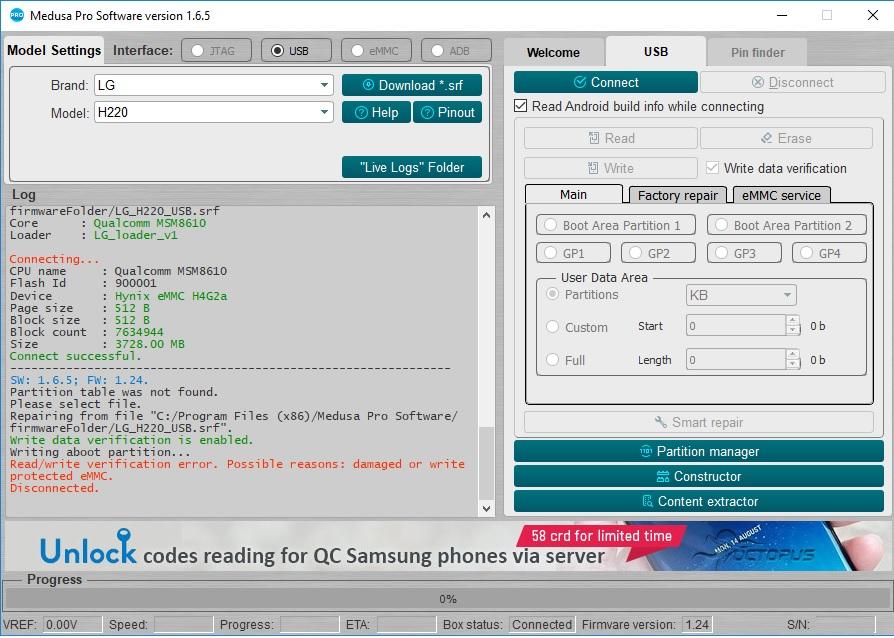
Task: Click the log scrollbar down arrow
Action: 486,508
